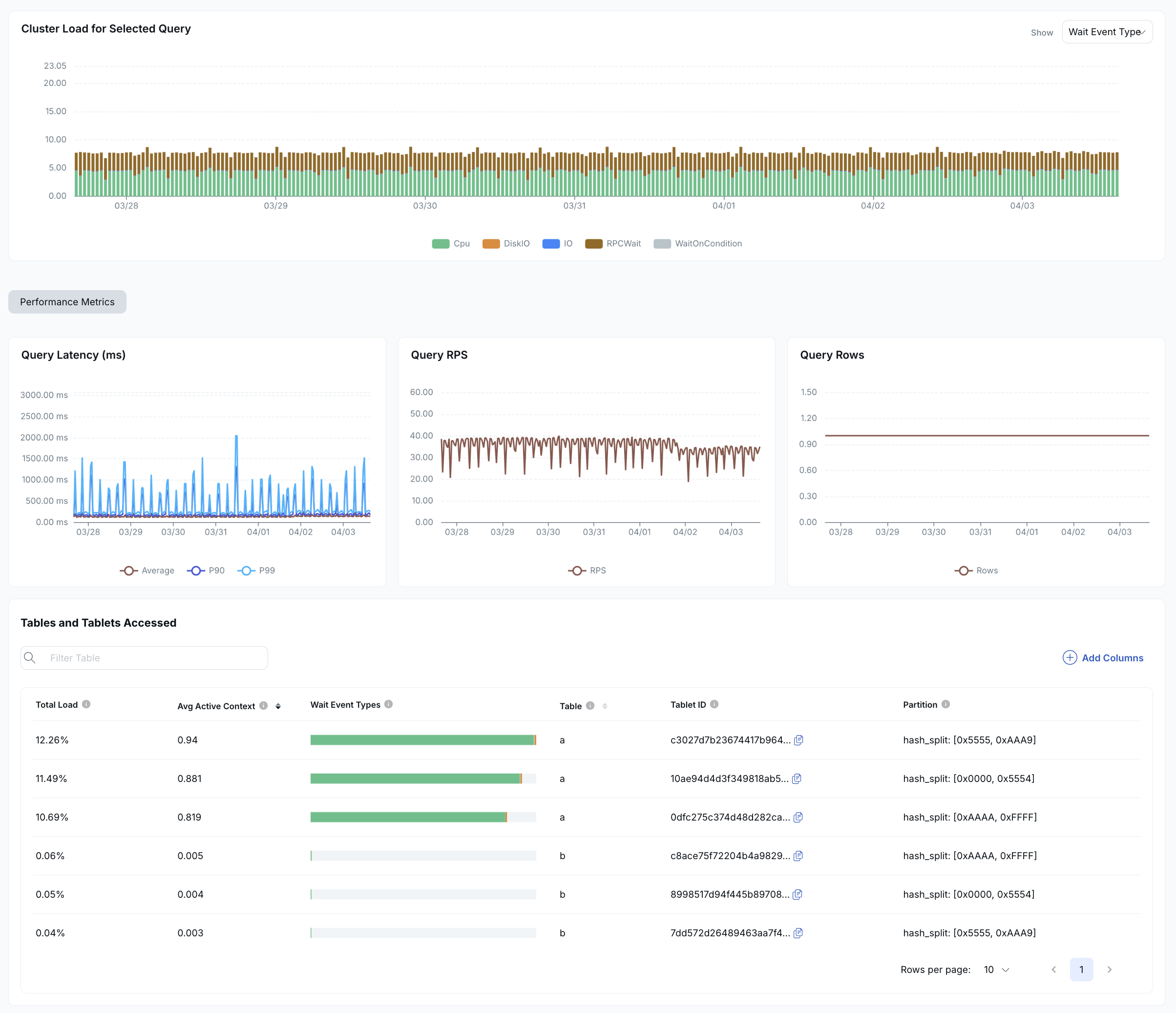Select page 1 in the pagination control
Screen dimensions: 1176x1013
click(1082, 970)
